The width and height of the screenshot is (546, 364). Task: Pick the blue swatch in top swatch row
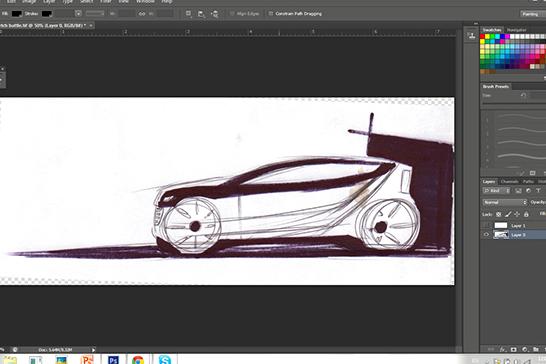point(502,36)
